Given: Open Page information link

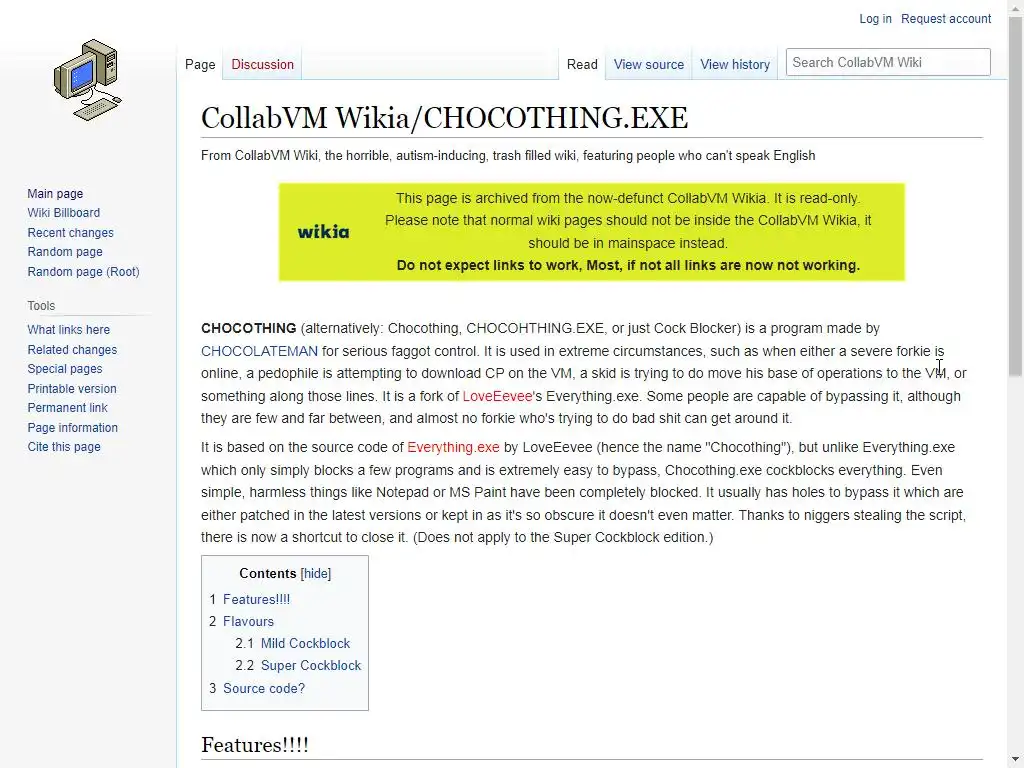Looking at the screenshot, I should [72, 428].
